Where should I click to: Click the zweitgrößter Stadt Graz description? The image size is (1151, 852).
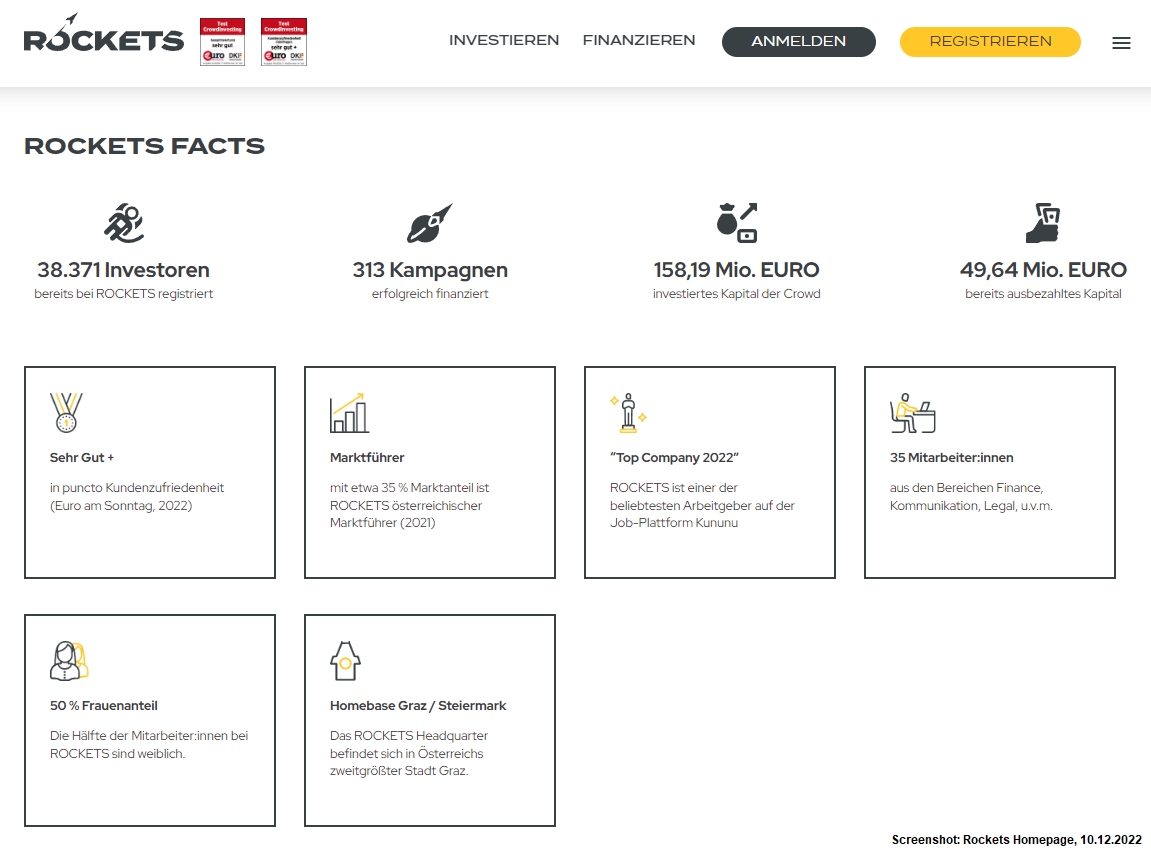(409, 753)
